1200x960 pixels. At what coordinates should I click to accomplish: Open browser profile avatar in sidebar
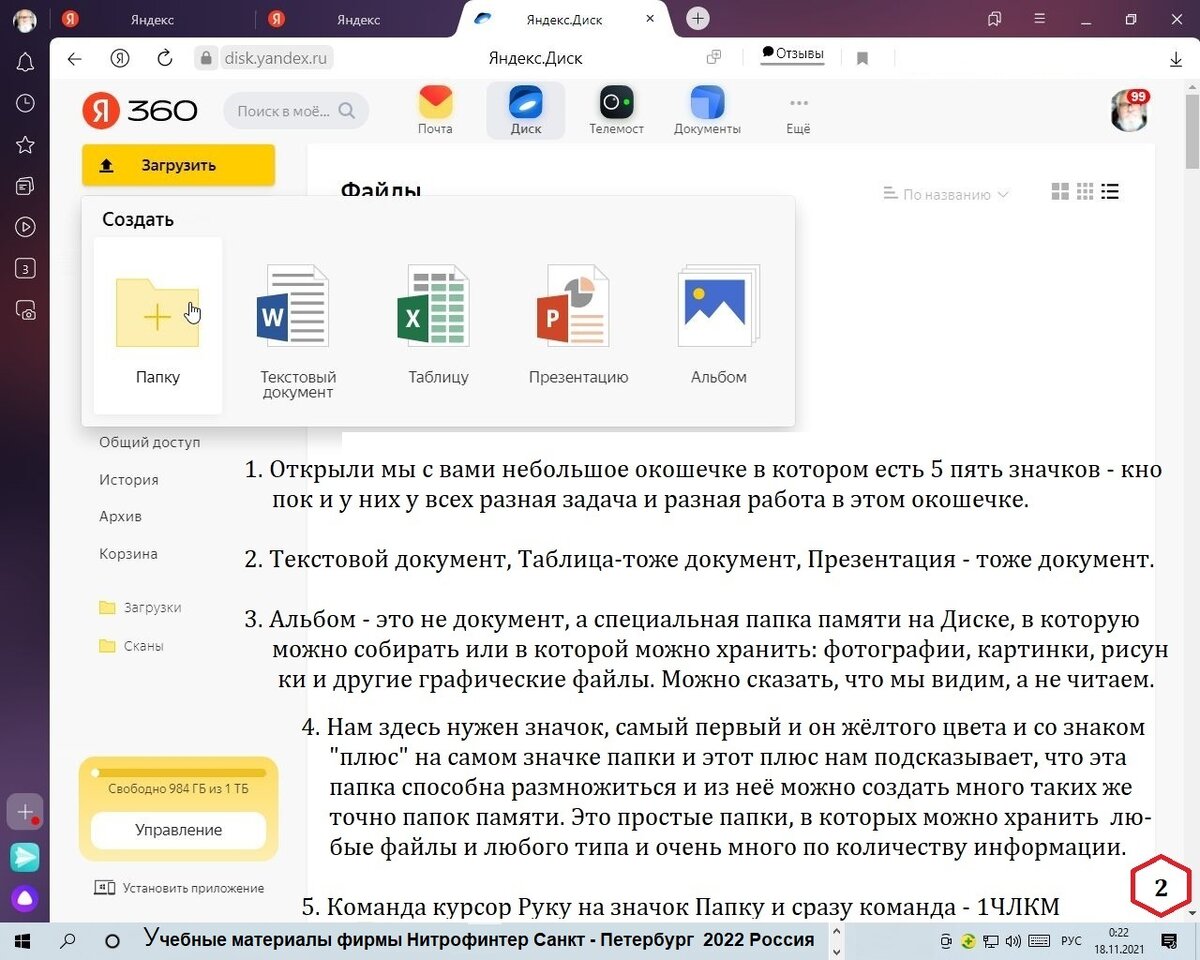coord(25,20)
